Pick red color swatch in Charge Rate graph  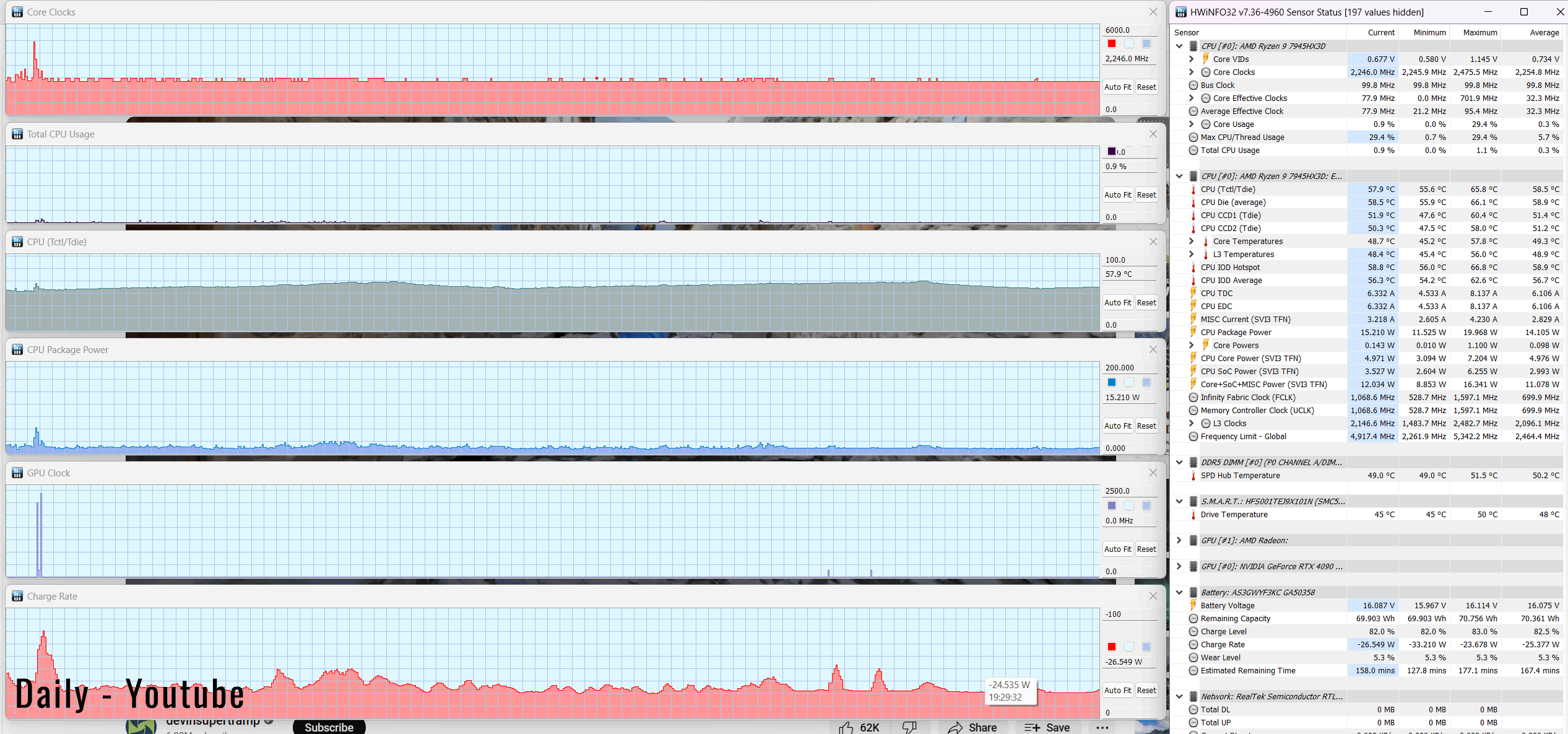[x=1112, y=647]
